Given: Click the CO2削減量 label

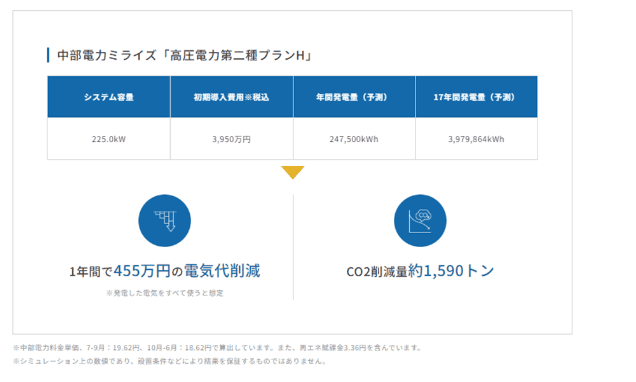Looking at the screenshot, I should pyautogui.click(x=377, y=272).
